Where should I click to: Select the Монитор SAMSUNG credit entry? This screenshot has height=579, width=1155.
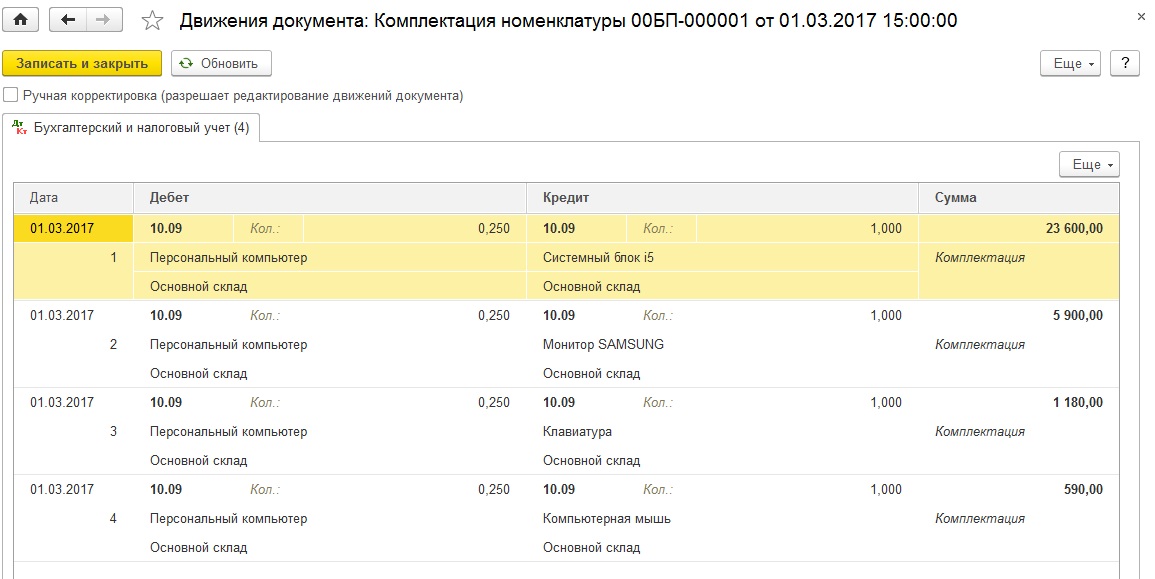[603, 344]
